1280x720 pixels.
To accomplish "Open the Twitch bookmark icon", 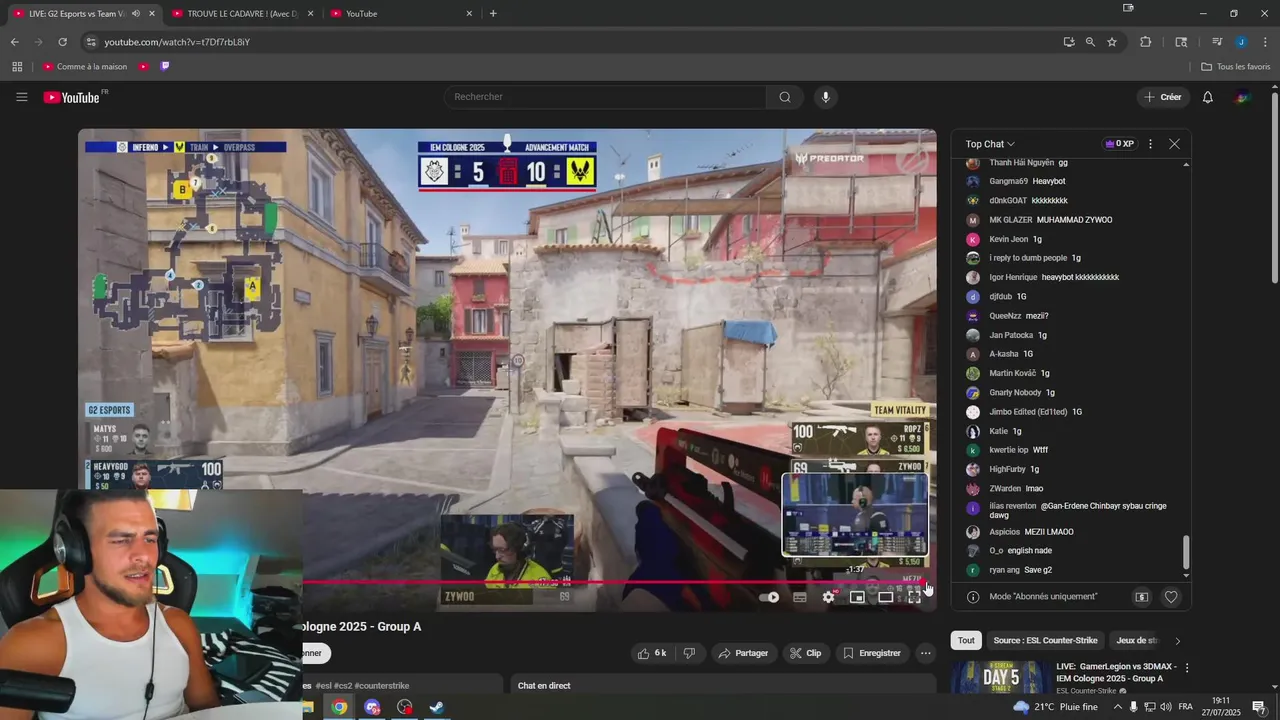I will pos(165,67).
